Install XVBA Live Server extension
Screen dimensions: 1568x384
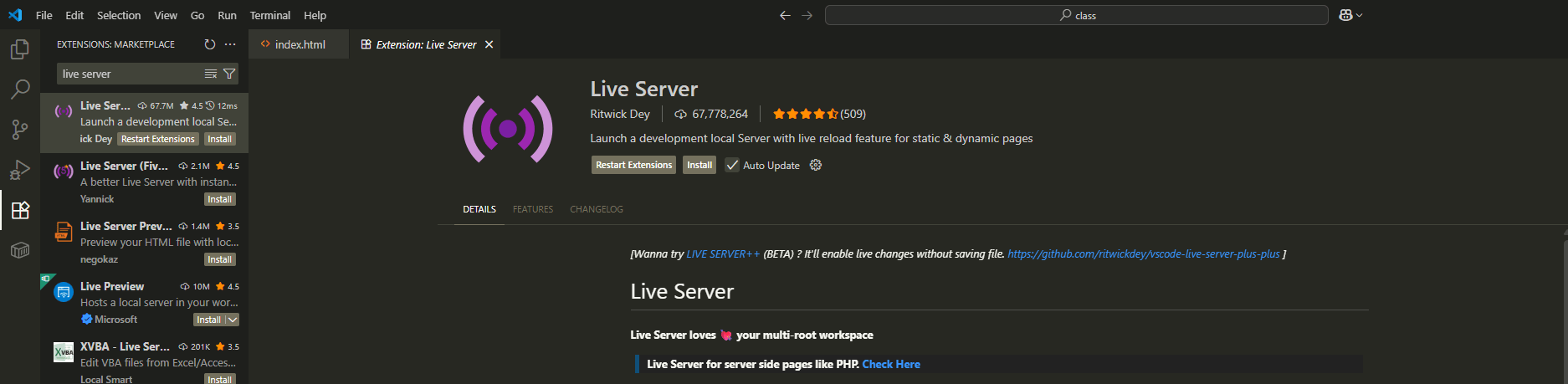220,379
